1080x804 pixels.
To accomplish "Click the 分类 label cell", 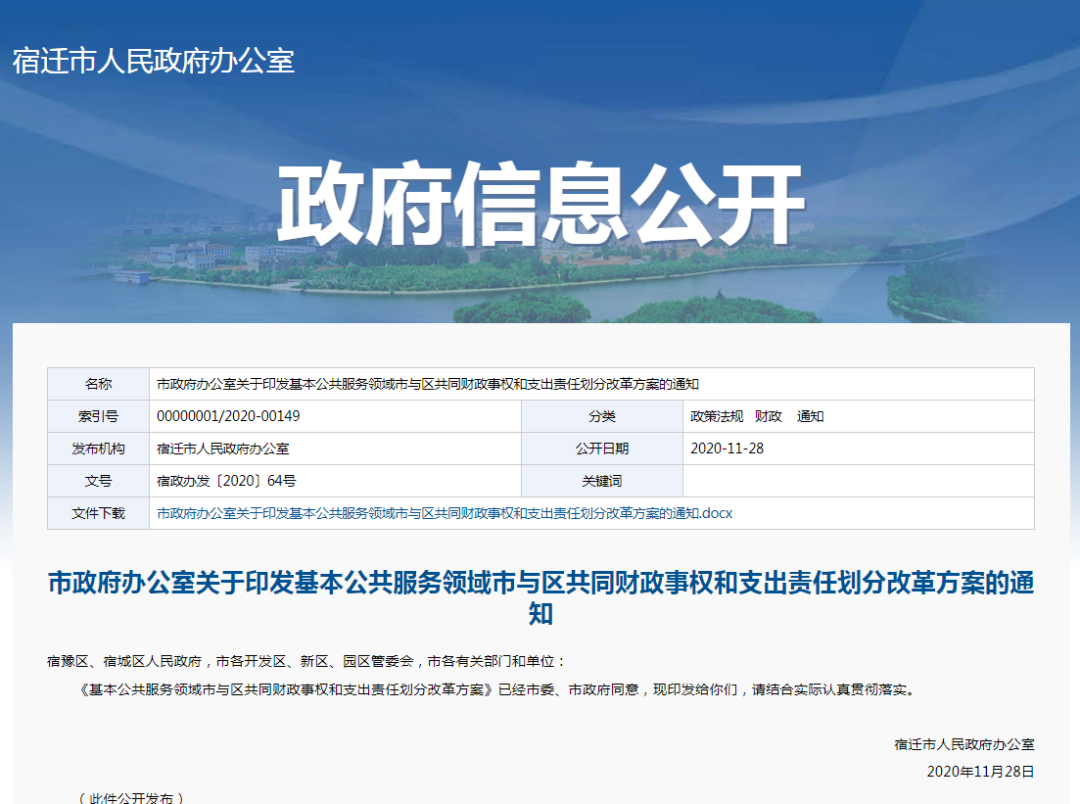I will tap(602, 416).
